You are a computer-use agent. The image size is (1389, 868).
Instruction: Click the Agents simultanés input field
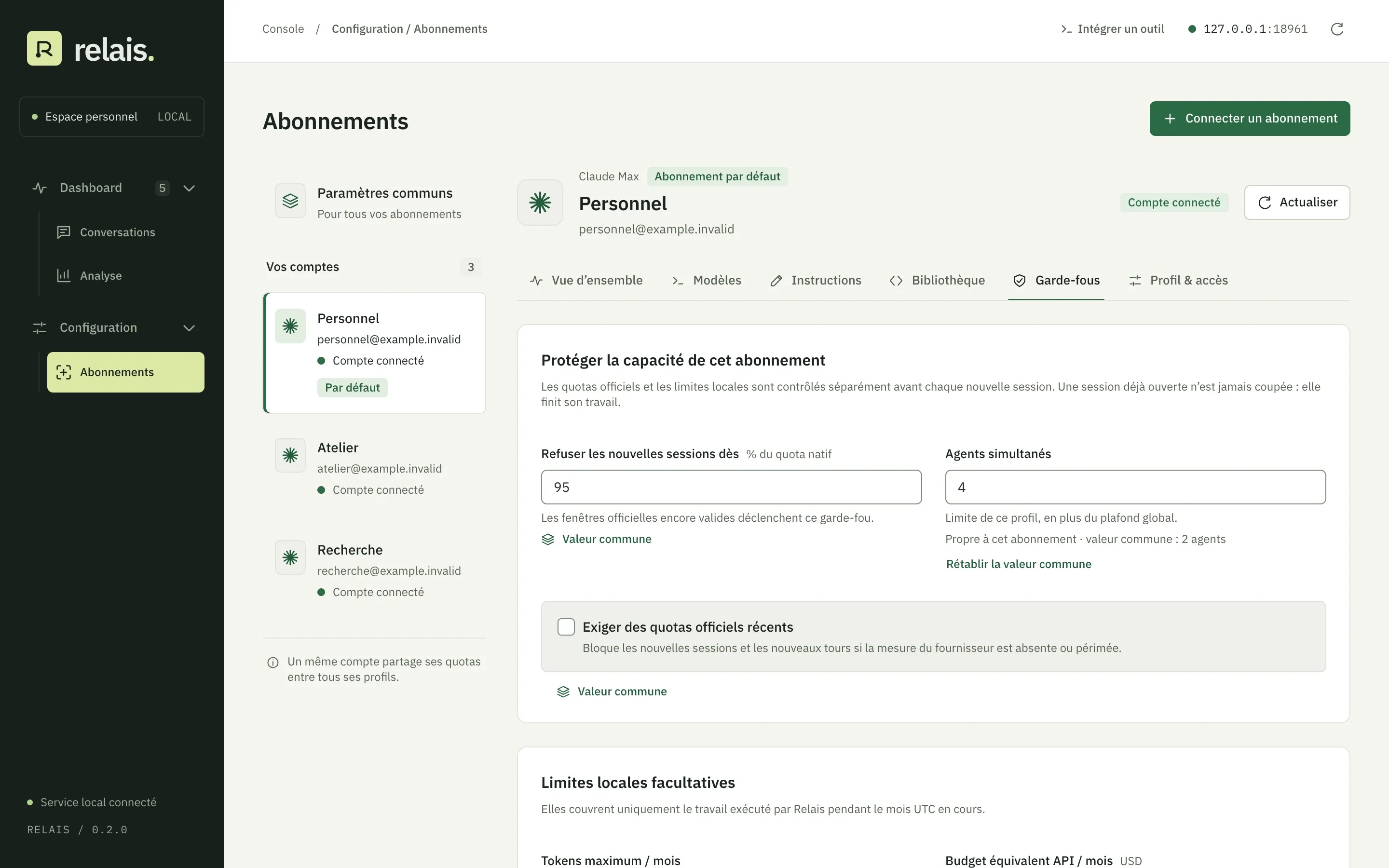1135,488
